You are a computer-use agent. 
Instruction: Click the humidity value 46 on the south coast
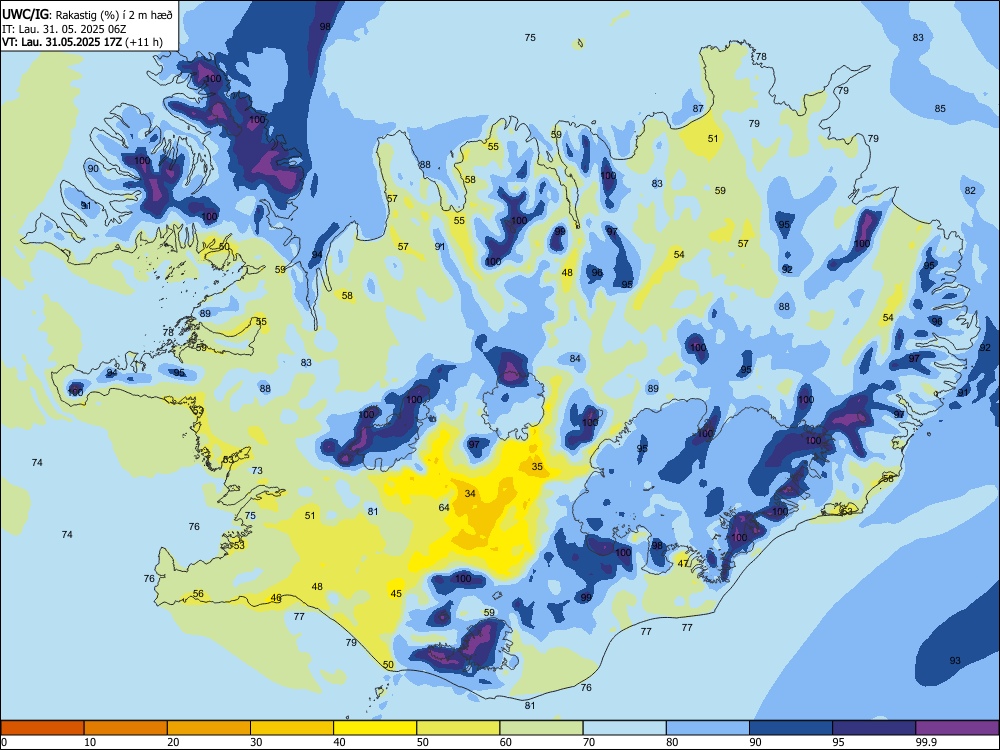point(276,598)
